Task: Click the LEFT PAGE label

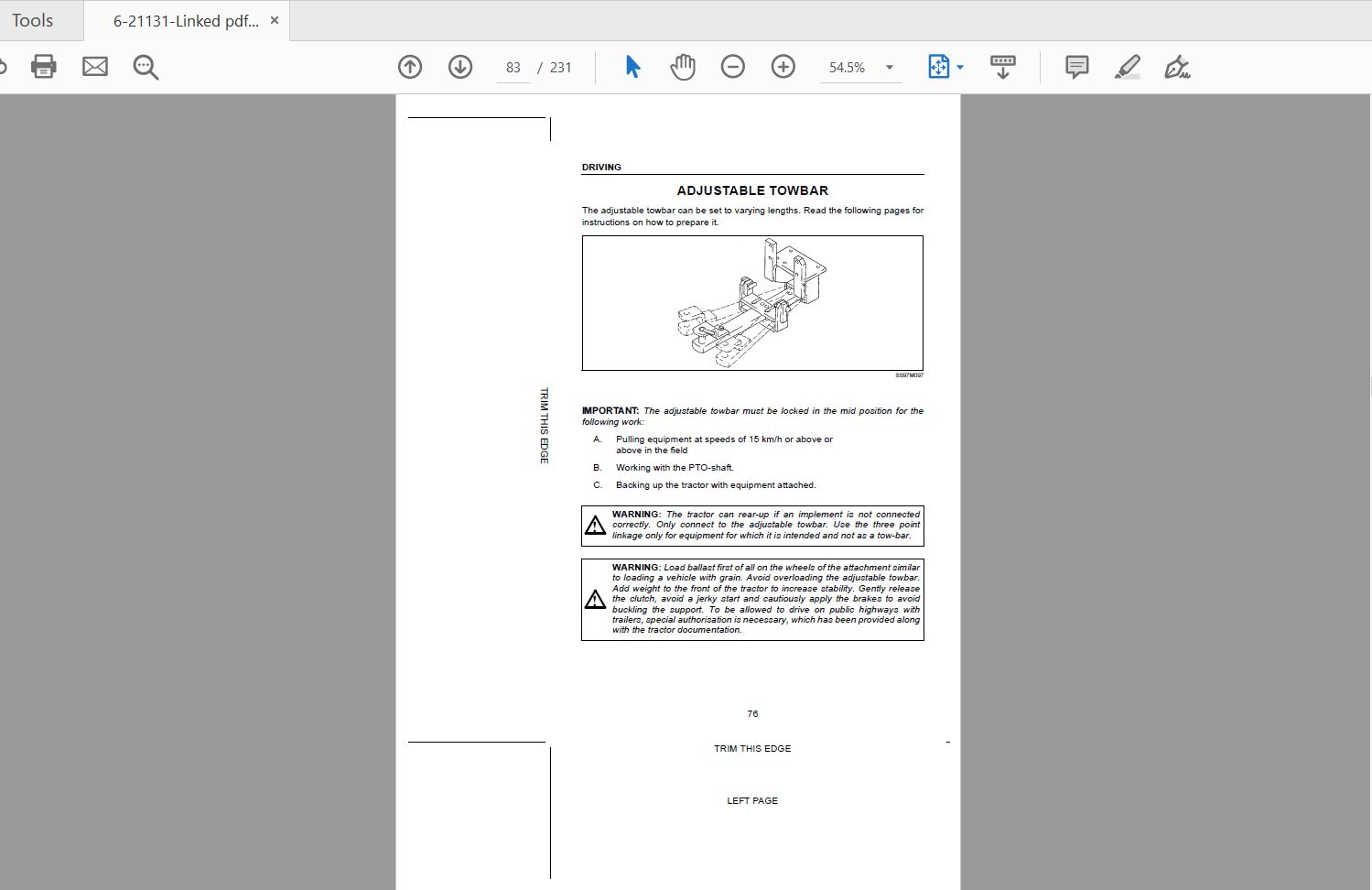Action: pyautogui.click(x=752, y=801)
